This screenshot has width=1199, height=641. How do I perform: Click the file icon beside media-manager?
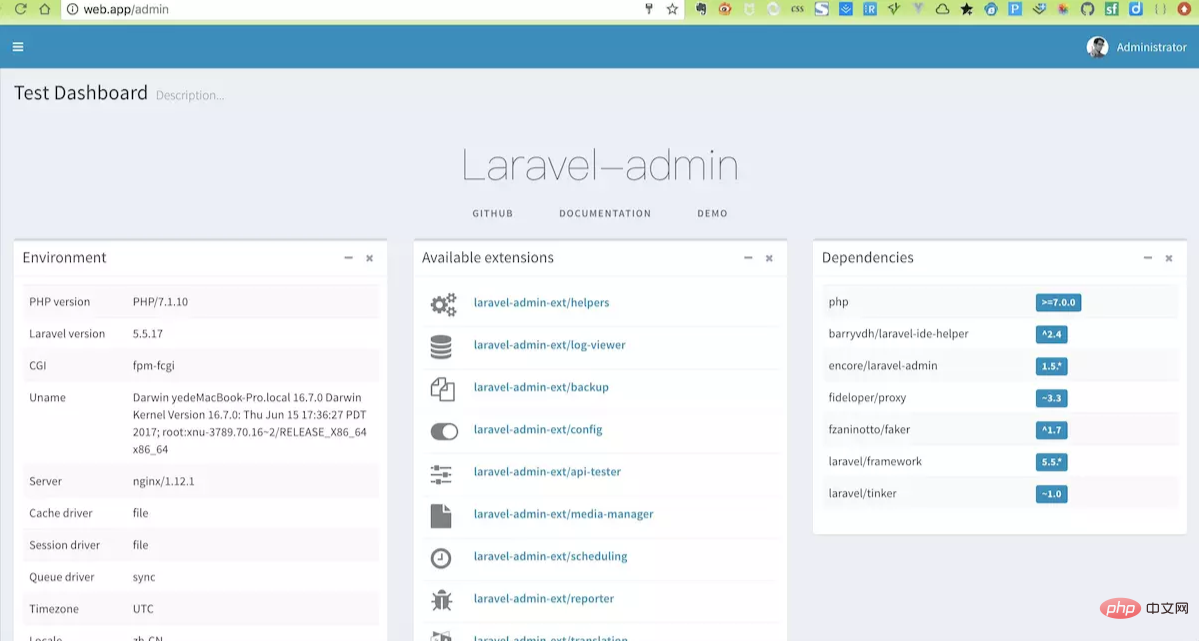[440, 516]
